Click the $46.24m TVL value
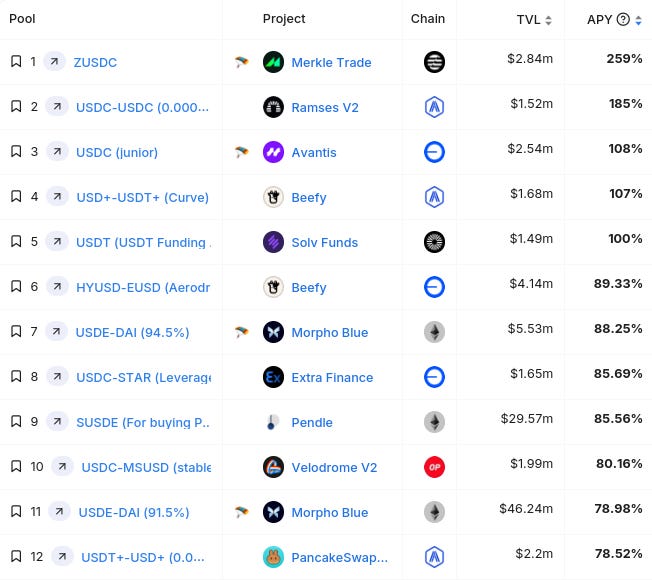The width and height of the screenshot is (652, 580). pos(526,508)
